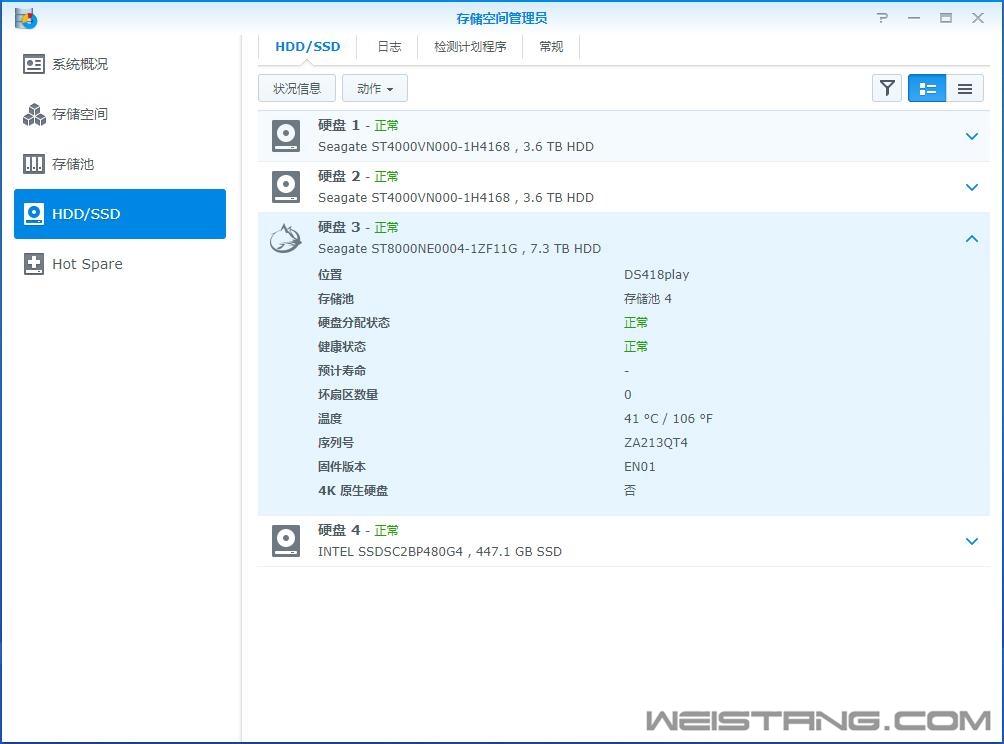
Task: Expand 硬盘 2 details
Action: (x=971, y=187)
